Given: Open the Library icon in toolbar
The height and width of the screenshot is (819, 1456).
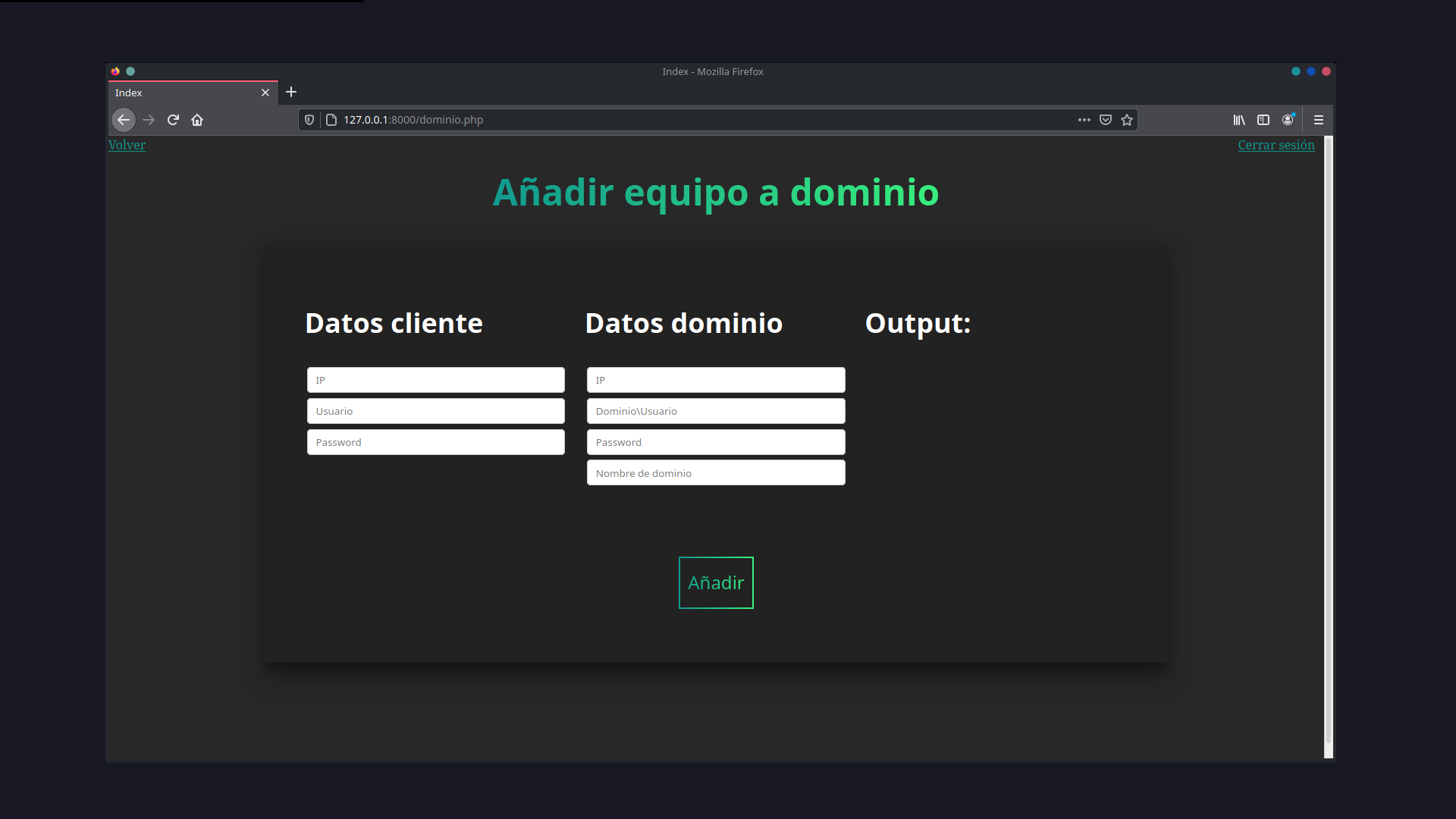Looking at the screenshot, I should [x=1240, y=120].
